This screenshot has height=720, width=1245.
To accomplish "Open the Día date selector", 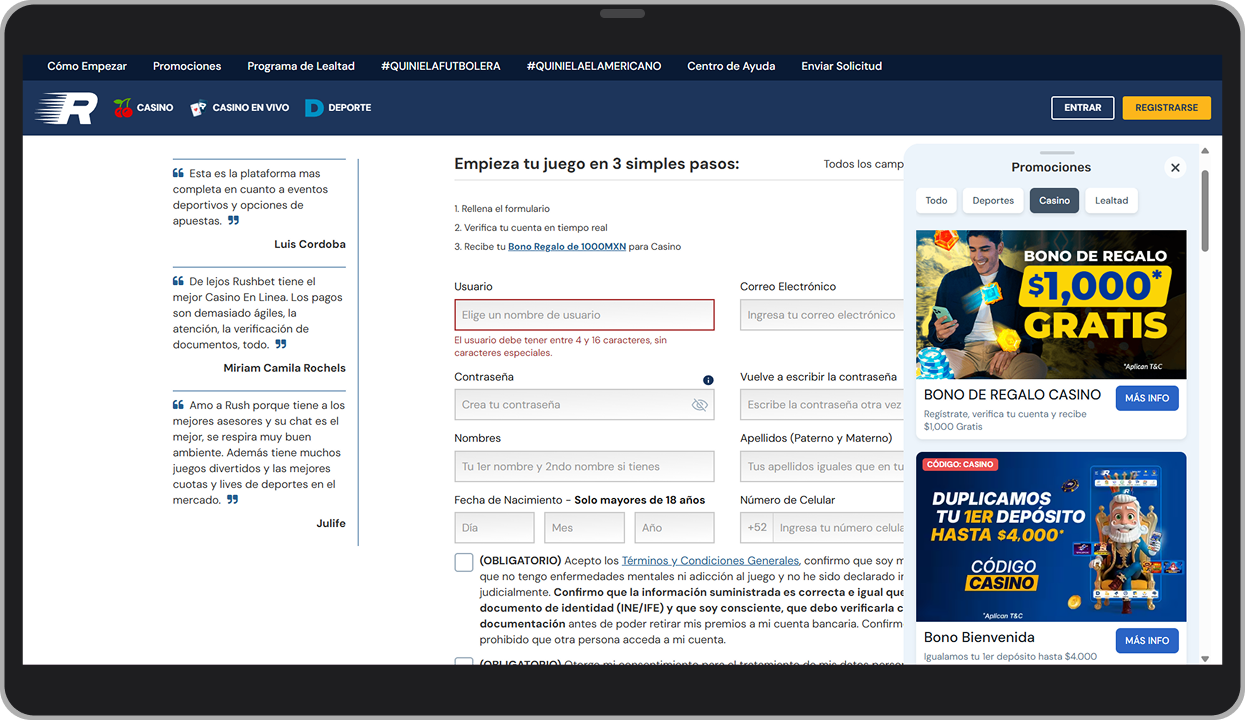I will coord(494,527).
